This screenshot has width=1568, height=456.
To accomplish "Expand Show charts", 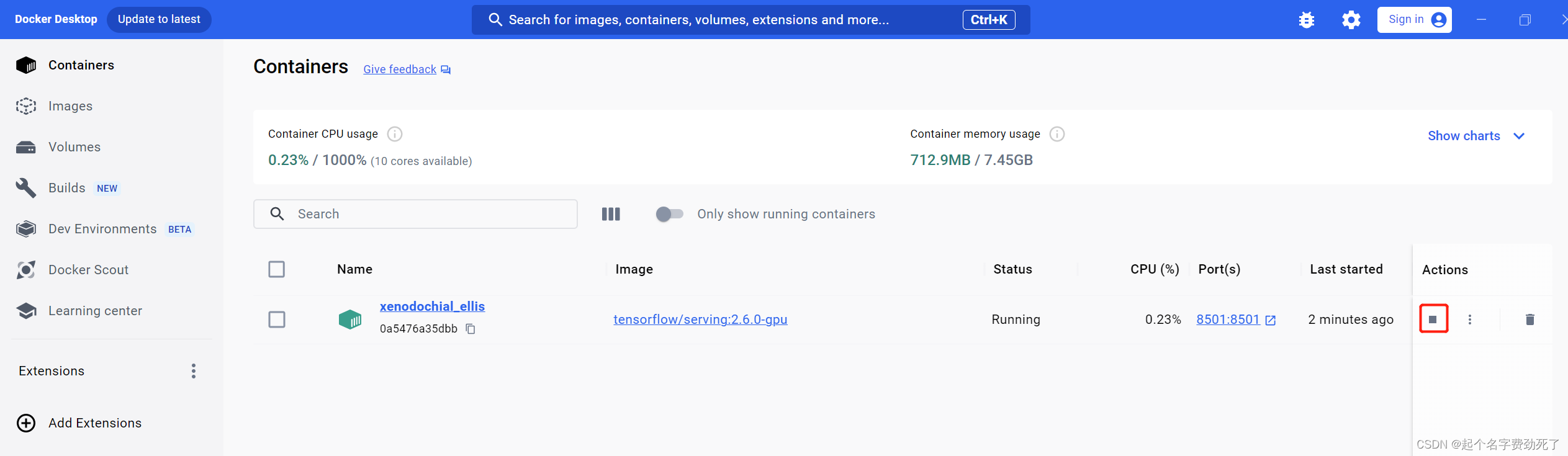I will point(1476,136).
